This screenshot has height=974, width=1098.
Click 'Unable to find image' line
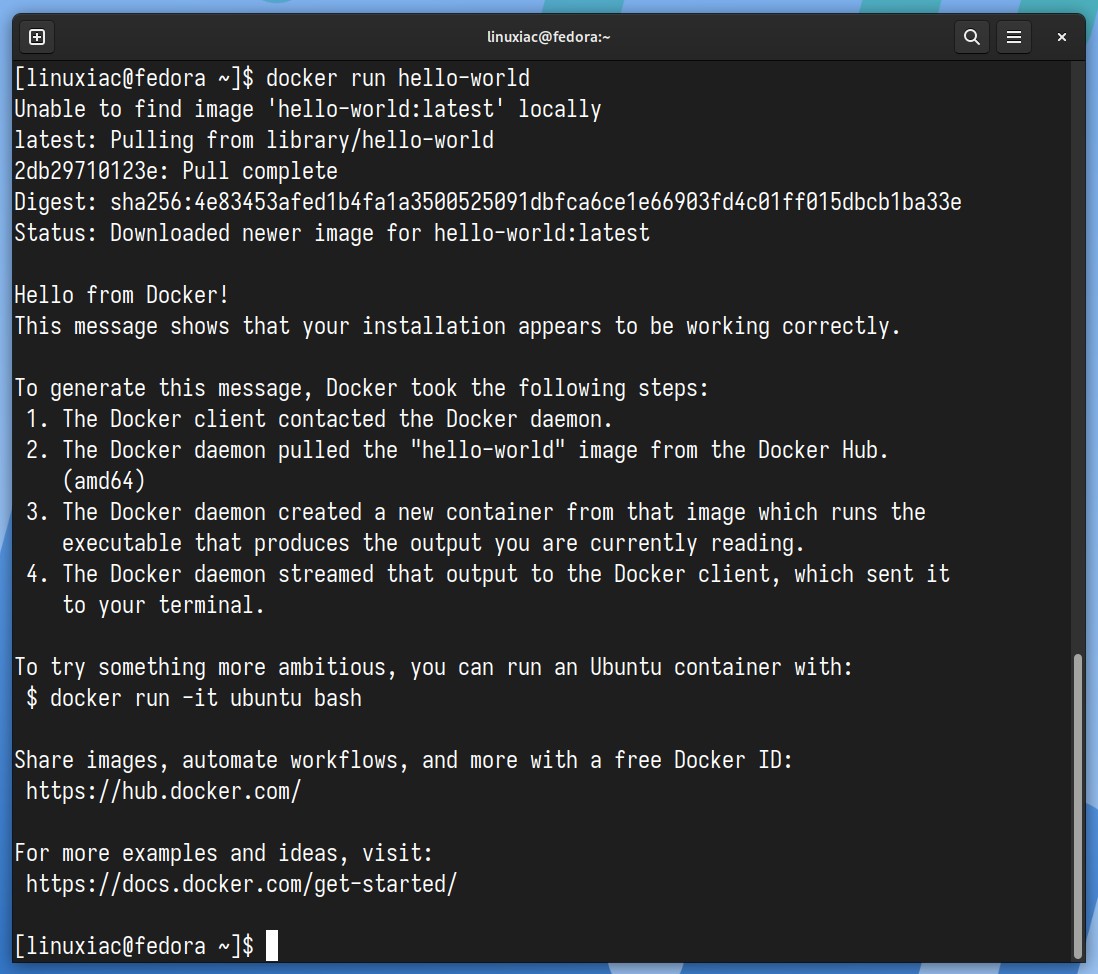pos(308,109)
